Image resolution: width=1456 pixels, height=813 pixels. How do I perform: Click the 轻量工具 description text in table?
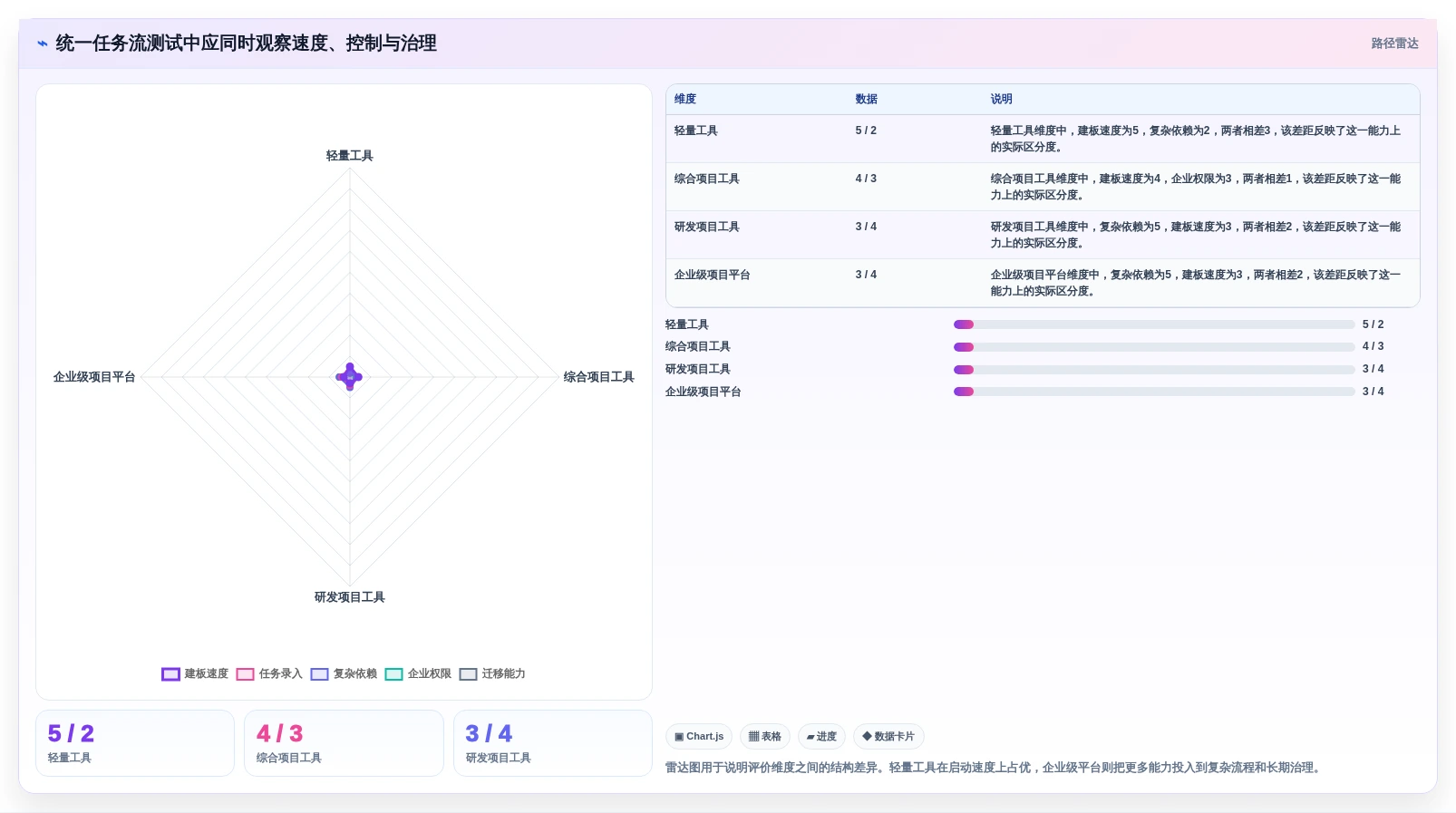coord(1196,139)
